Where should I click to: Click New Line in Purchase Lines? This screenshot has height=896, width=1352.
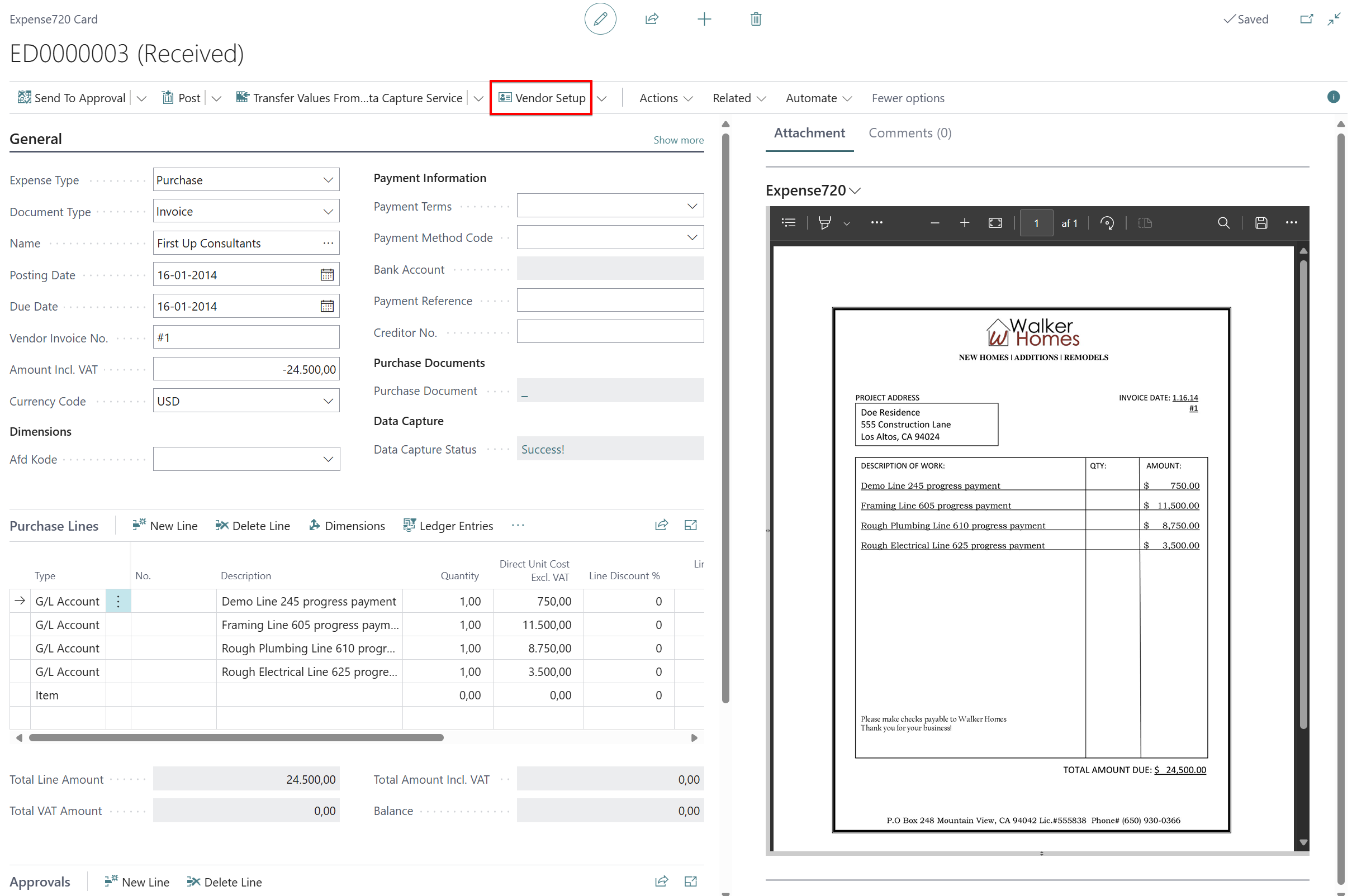tap(165, 525)
